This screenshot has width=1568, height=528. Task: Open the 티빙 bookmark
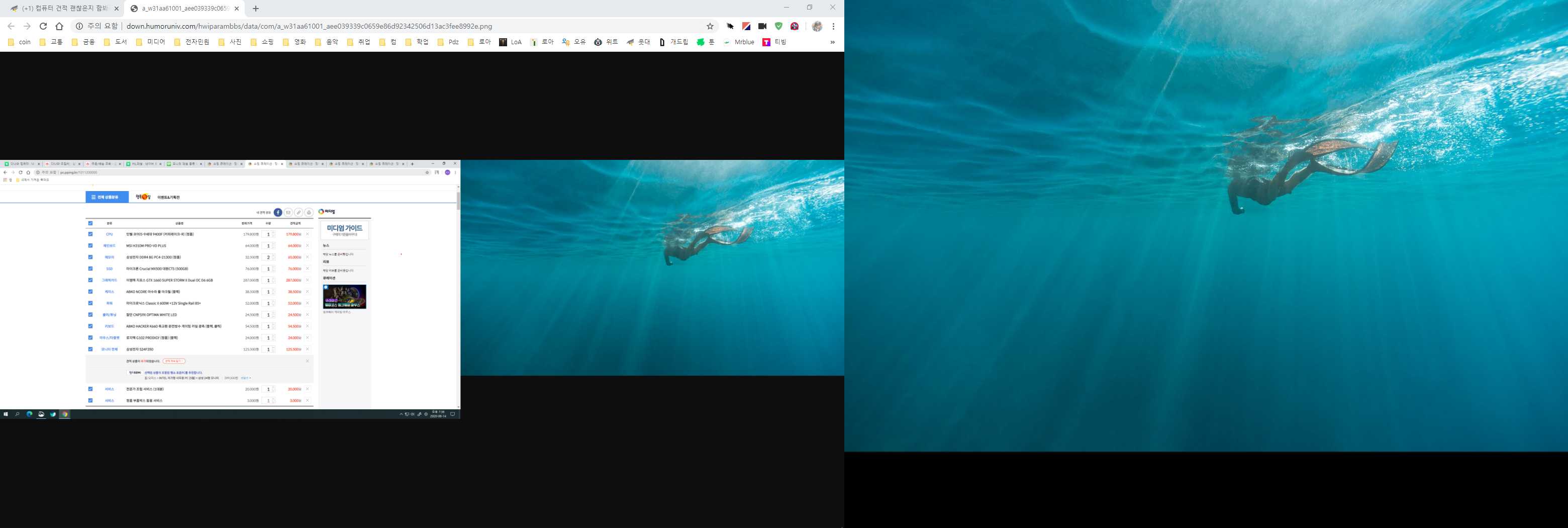tap(775, 42)
